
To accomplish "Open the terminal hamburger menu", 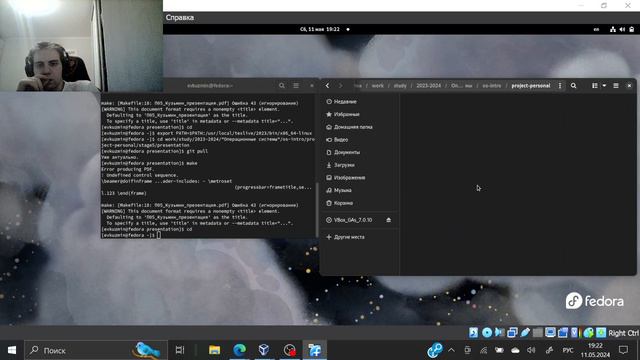I will point(296,86).
